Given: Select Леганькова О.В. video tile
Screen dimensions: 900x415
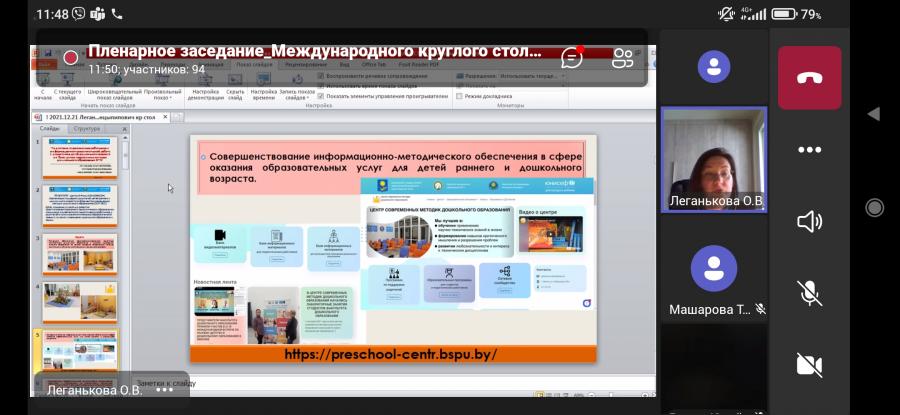Looking at the screenshot, I should pos(713,160).
